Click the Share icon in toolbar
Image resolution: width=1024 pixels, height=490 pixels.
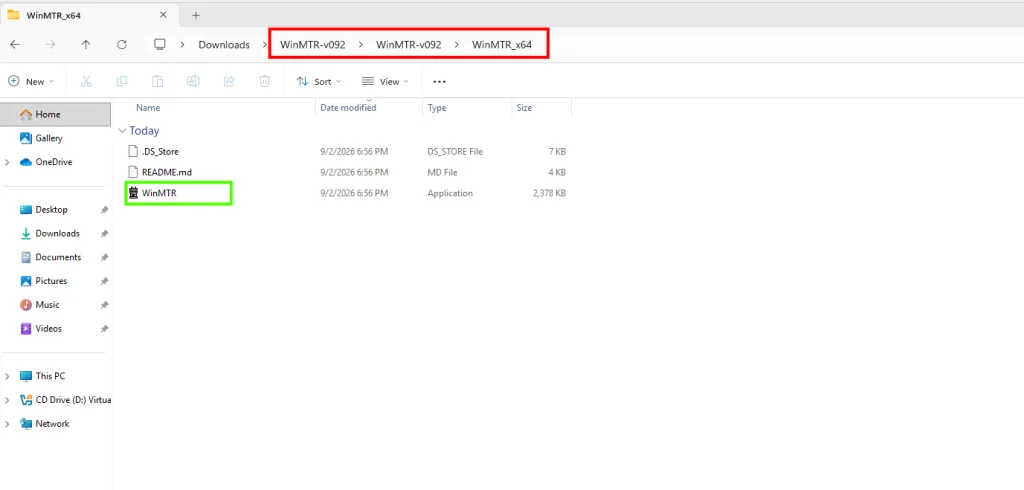point(229,82)
